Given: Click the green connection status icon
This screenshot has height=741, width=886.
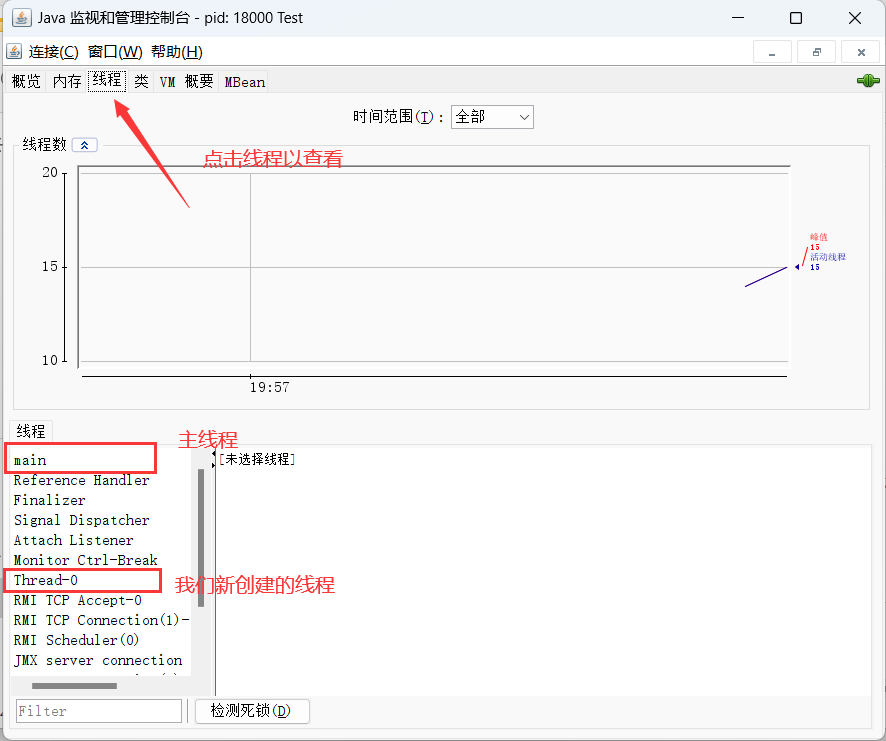Looking at the screenshot, I should tap(867, 81).
